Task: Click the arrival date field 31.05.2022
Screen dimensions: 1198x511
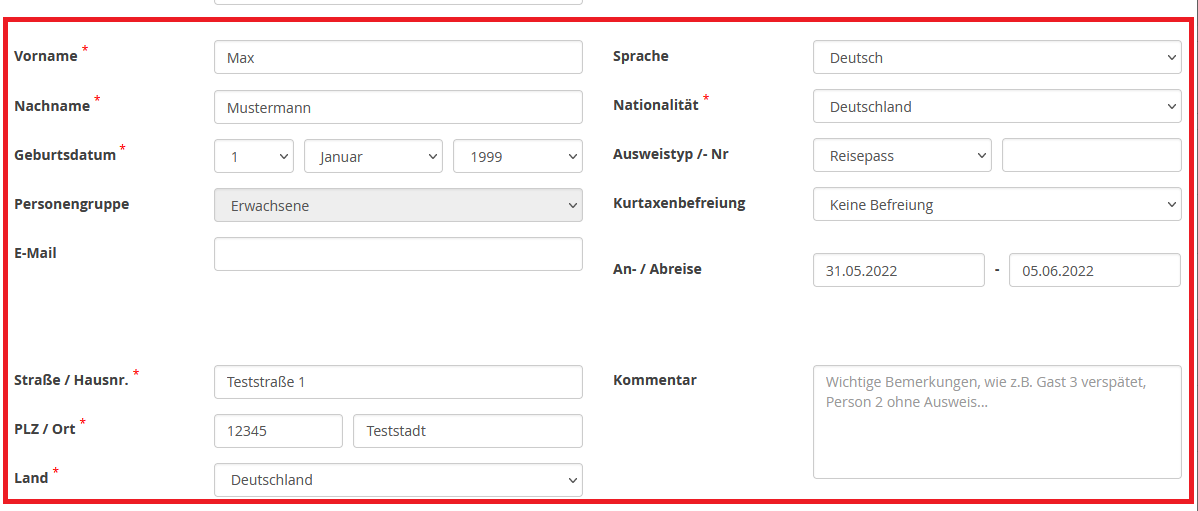Action: tap(898, 270)
